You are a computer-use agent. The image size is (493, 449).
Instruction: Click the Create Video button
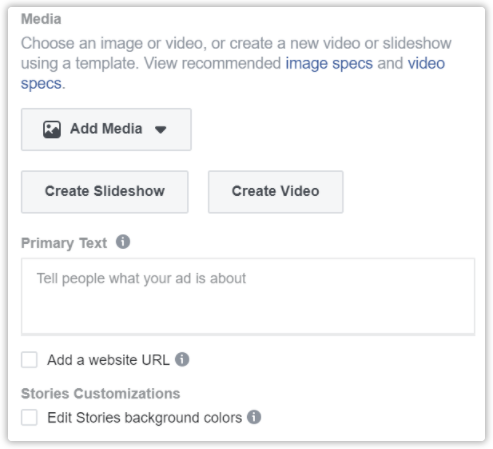point(276,192)
